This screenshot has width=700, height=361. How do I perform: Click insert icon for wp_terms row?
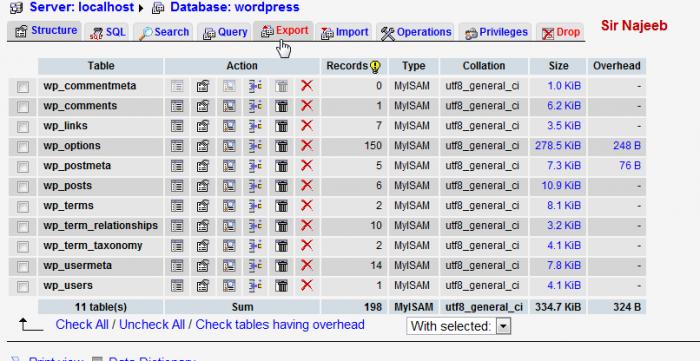(255, 206)
